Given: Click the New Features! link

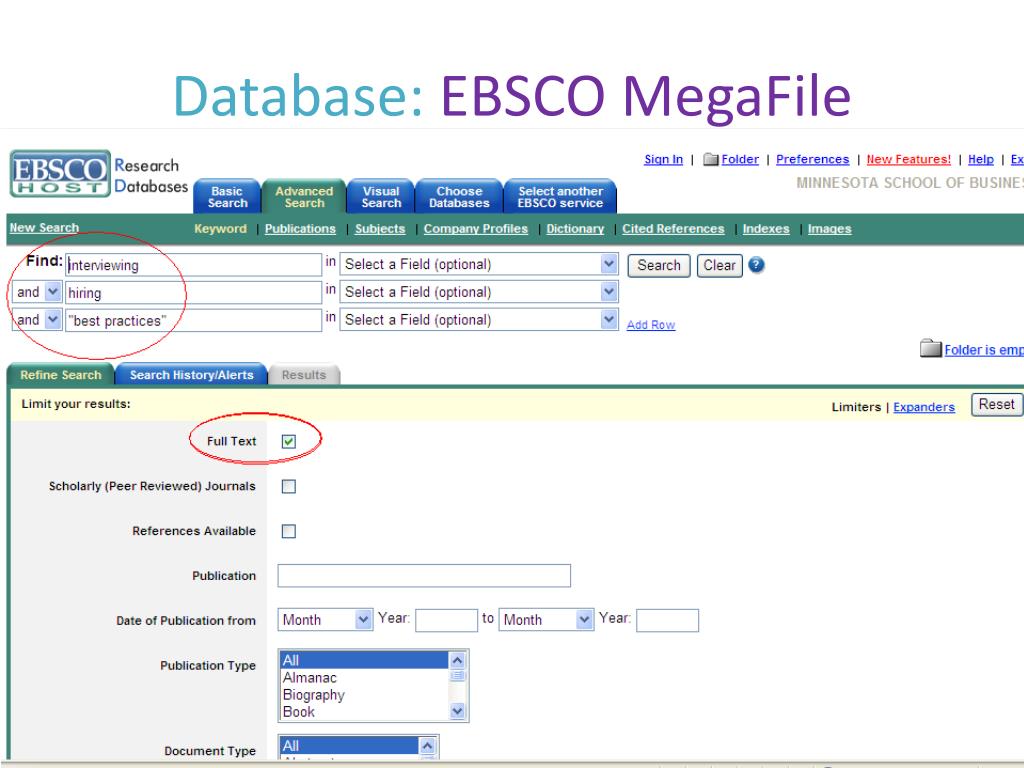Looking at the screenshot, I should (x=908, y=159).
